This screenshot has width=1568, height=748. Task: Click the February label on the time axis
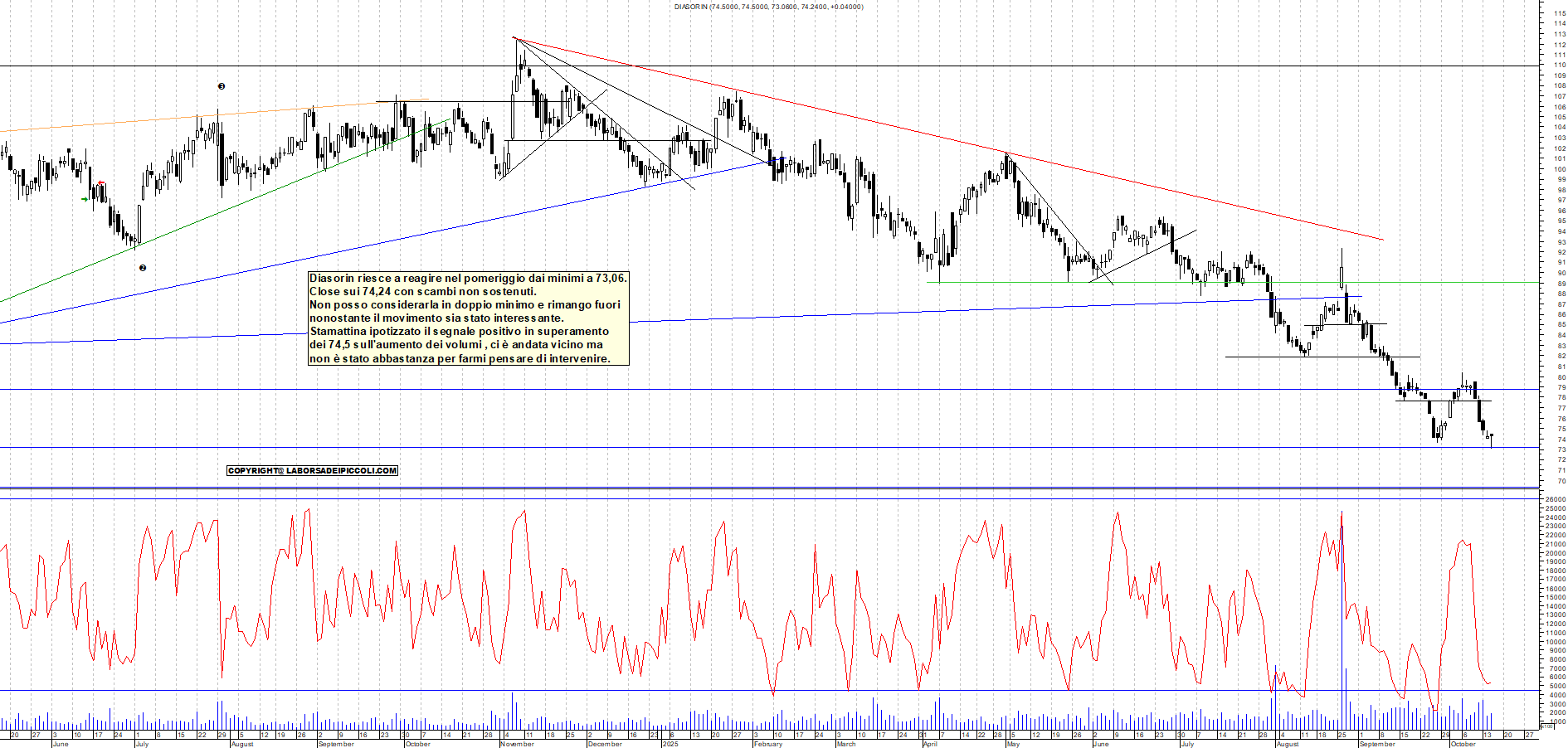point(767,744)
